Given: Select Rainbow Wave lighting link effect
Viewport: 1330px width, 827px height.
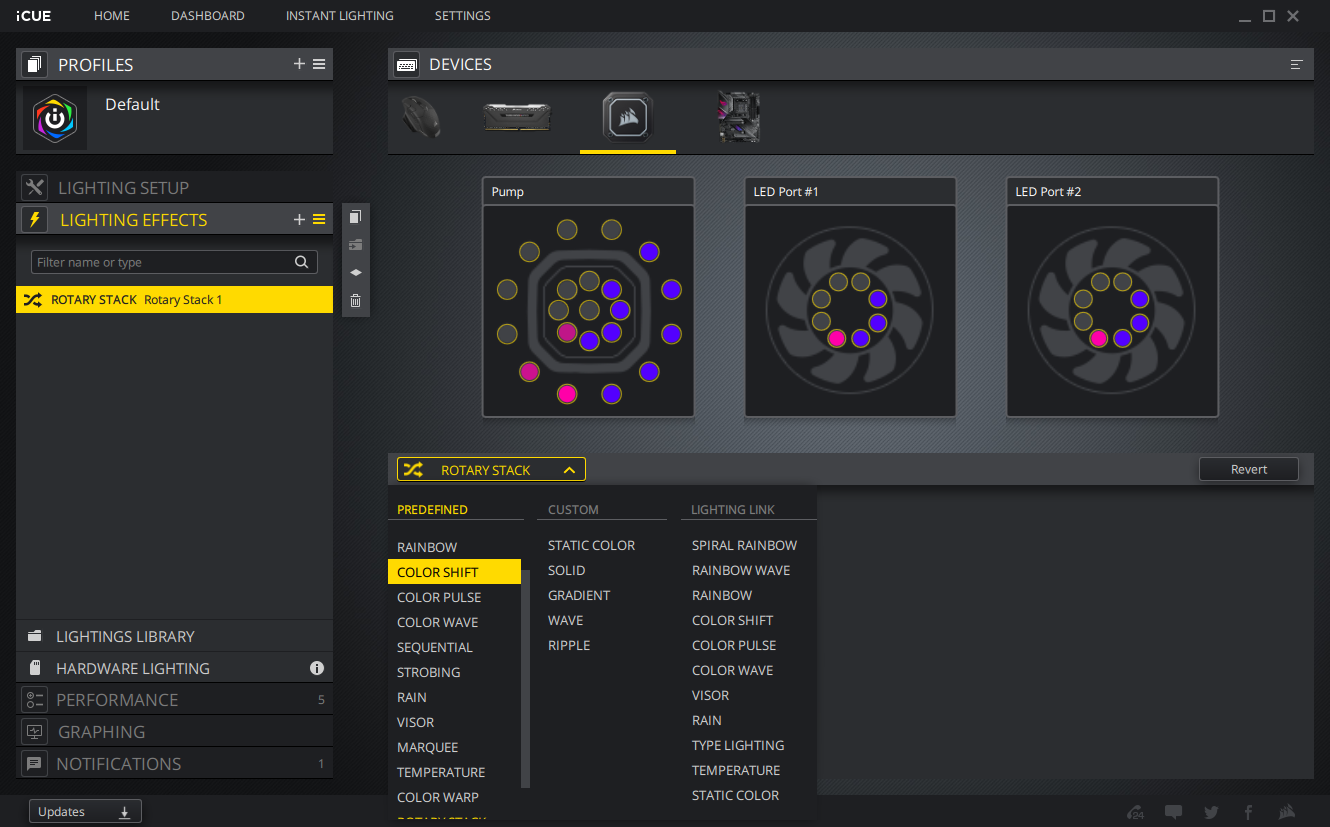Looking at the screenshot, I should (741, 570).
